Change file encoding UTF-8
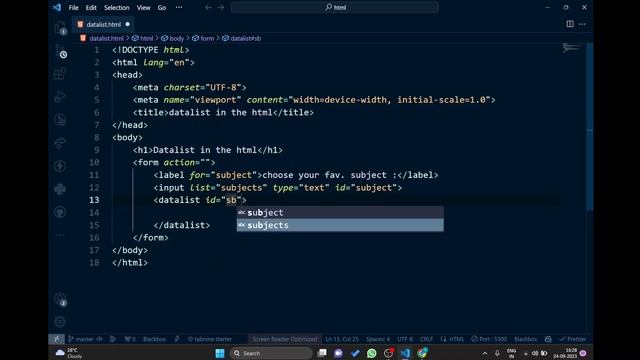The image size is (640, 360). [405, 339]
